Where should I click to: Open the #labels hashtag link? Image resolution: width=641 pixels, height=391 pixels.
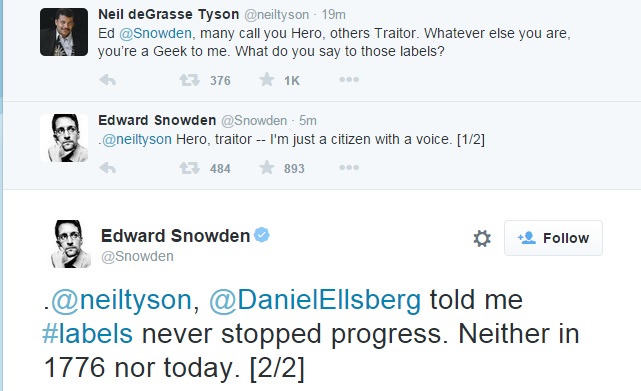coord(87,334)
